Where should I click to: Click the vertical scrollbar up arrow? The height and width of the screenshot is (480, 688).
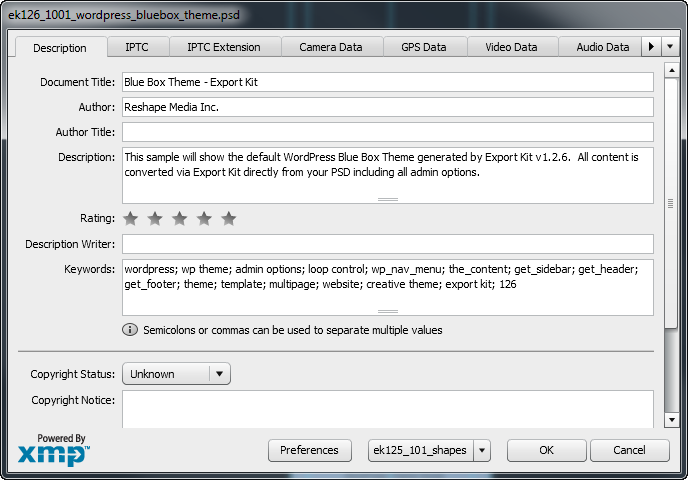(x=672, y=70)
